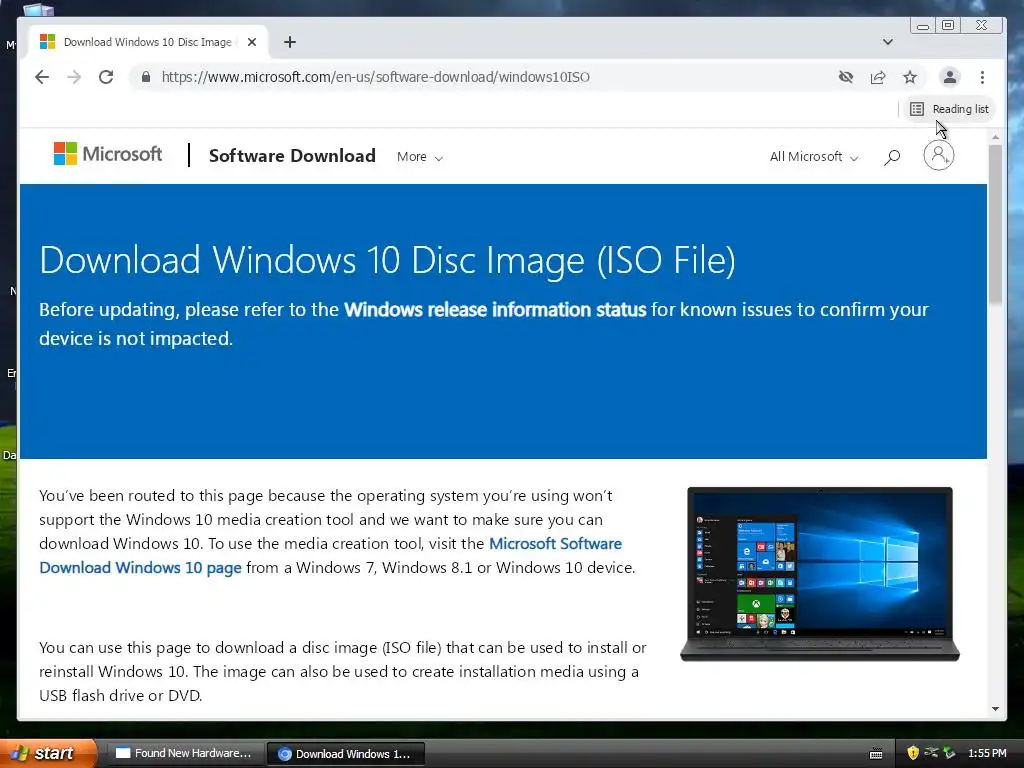Screen dimensions: 1024x768
Task: Open the Reading list
Action: (x=950, y=109)
